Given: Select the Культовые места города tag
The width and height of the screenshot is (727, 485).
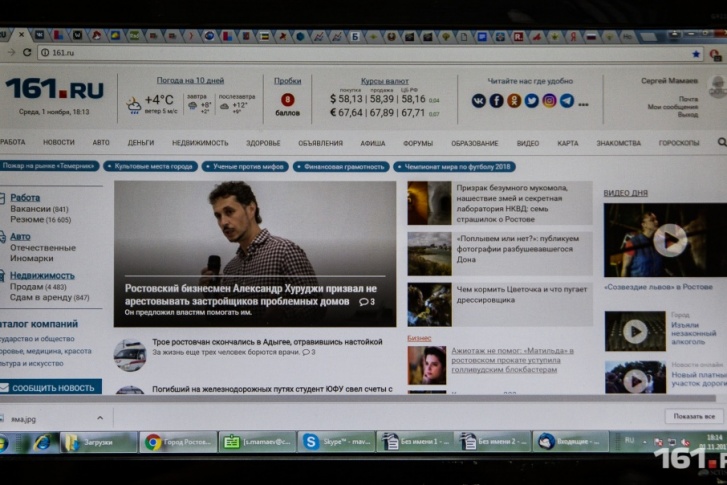Looking at the screenshot, I should pos(150,166).
